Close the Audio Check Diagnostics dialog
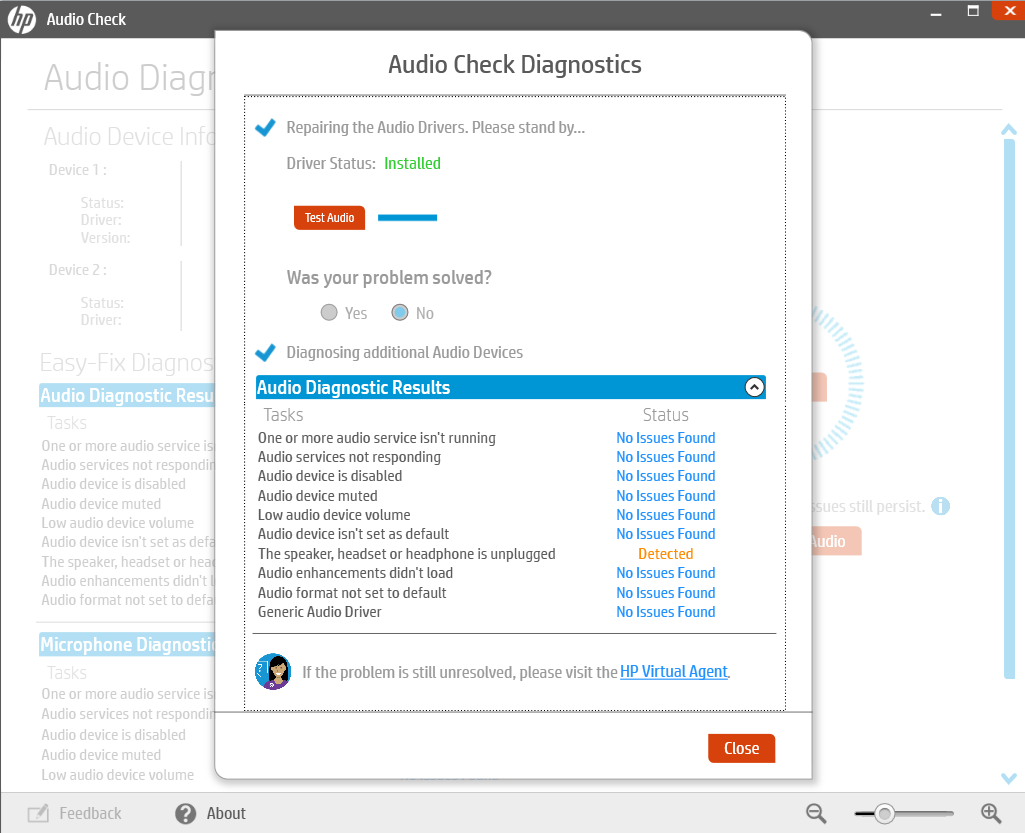The width and height of the screenshot is (1025, 833). click(x=741, y=748)
